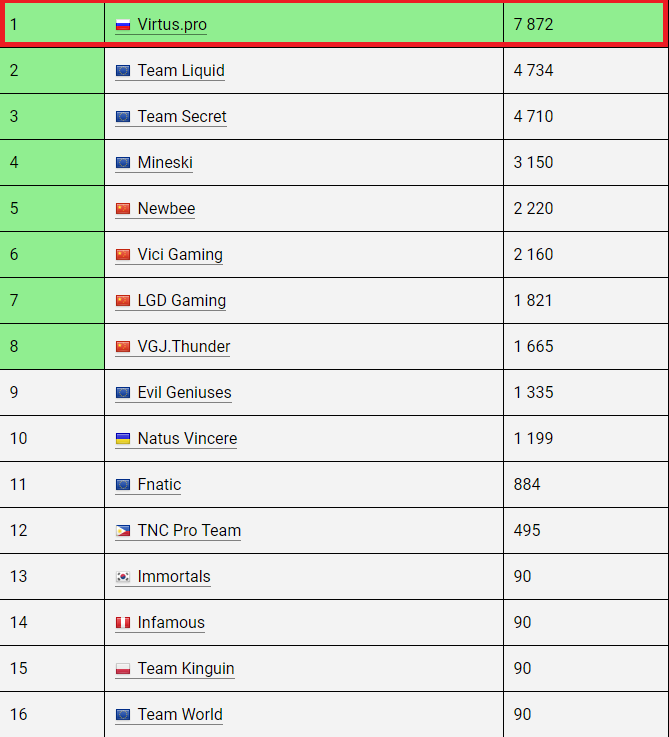Click the flag icon next to VGJ.Thunder
This screenshot has width=669, height=737.
pyautogui.click(x=123, y=347)
